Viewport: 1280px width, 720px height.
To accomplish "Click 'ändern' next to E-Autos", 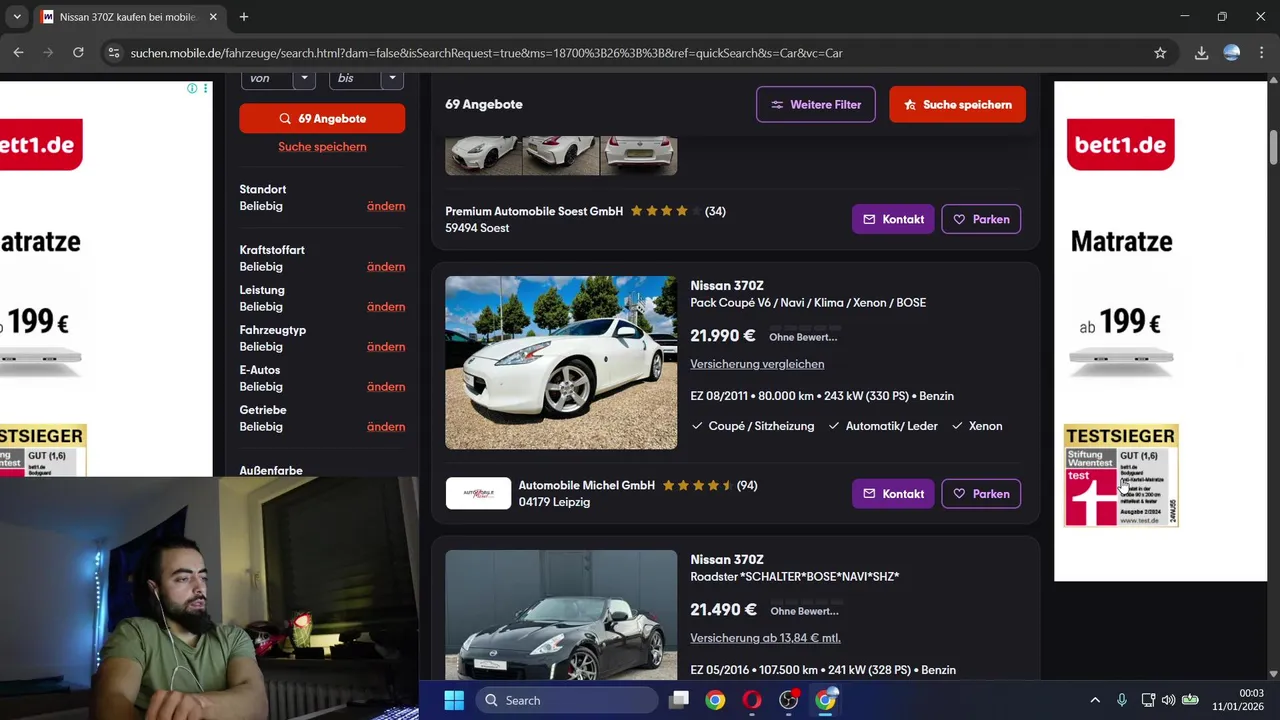I will [386, 387].
